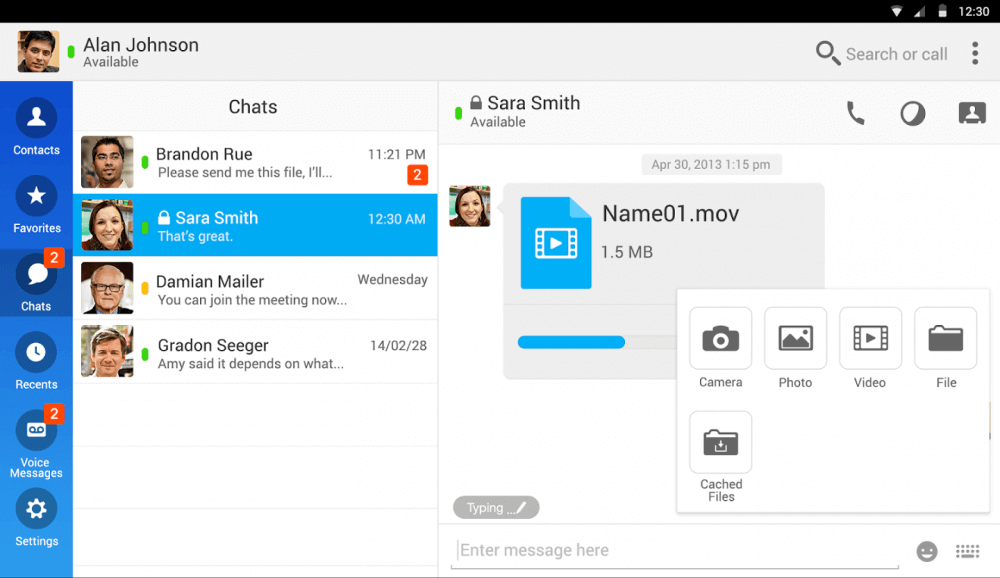Select the Sara Smith chat row

point(255,225)
